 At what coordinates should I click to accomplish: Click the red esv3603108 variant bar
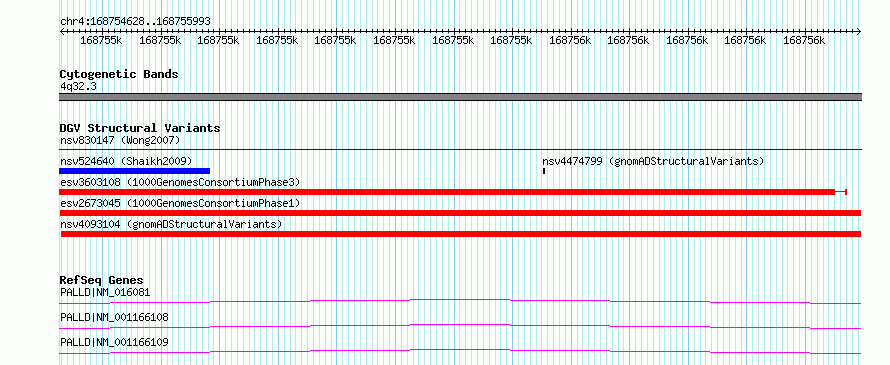[x=453, y=192]
